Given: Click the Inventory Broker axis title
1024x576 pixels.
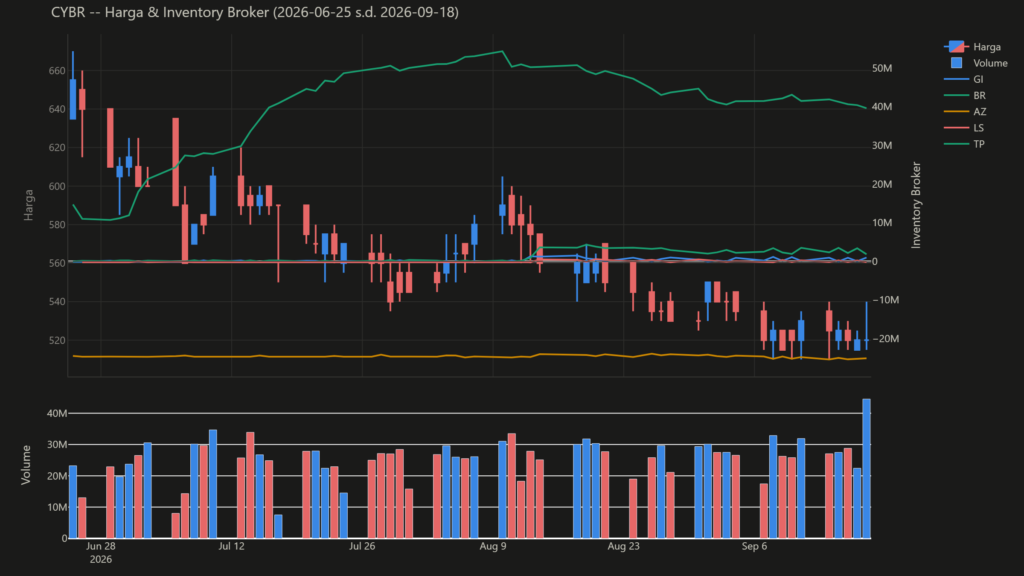Looking at the screenshot, I should pos(916,205).
